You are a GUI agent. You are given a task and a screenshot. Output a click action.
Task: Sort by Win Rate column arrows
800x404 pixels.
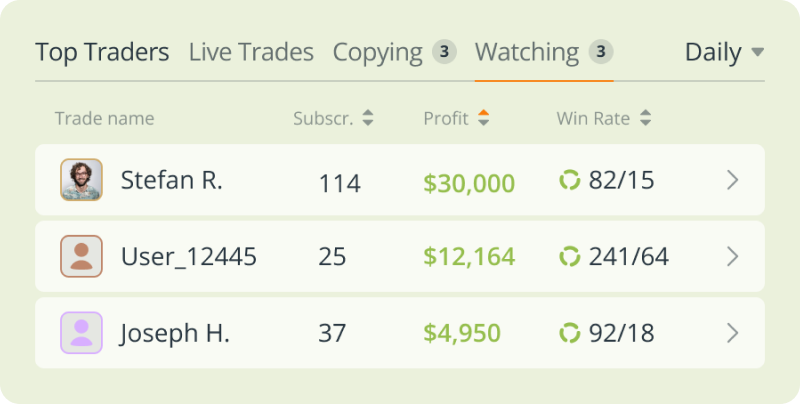[x=645, y=118]
